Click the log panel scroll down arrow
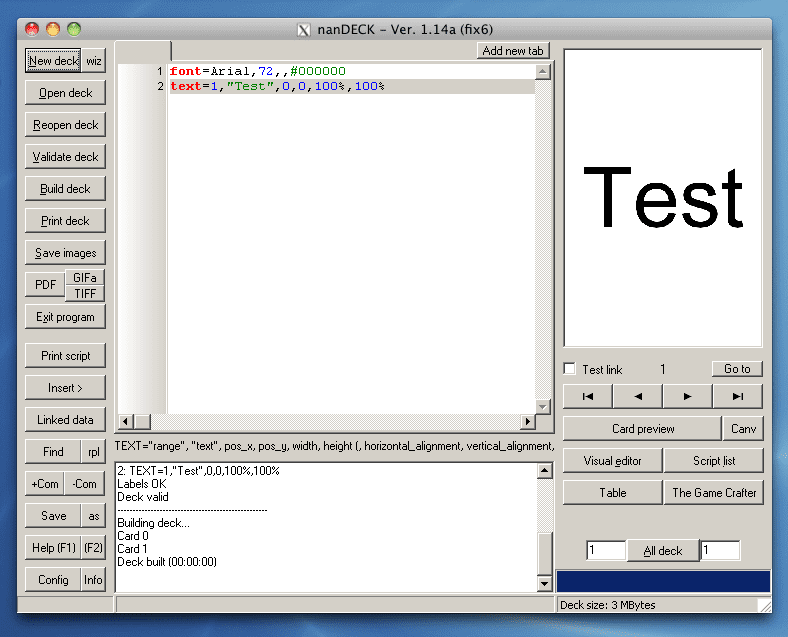 (x=545, y=583)
